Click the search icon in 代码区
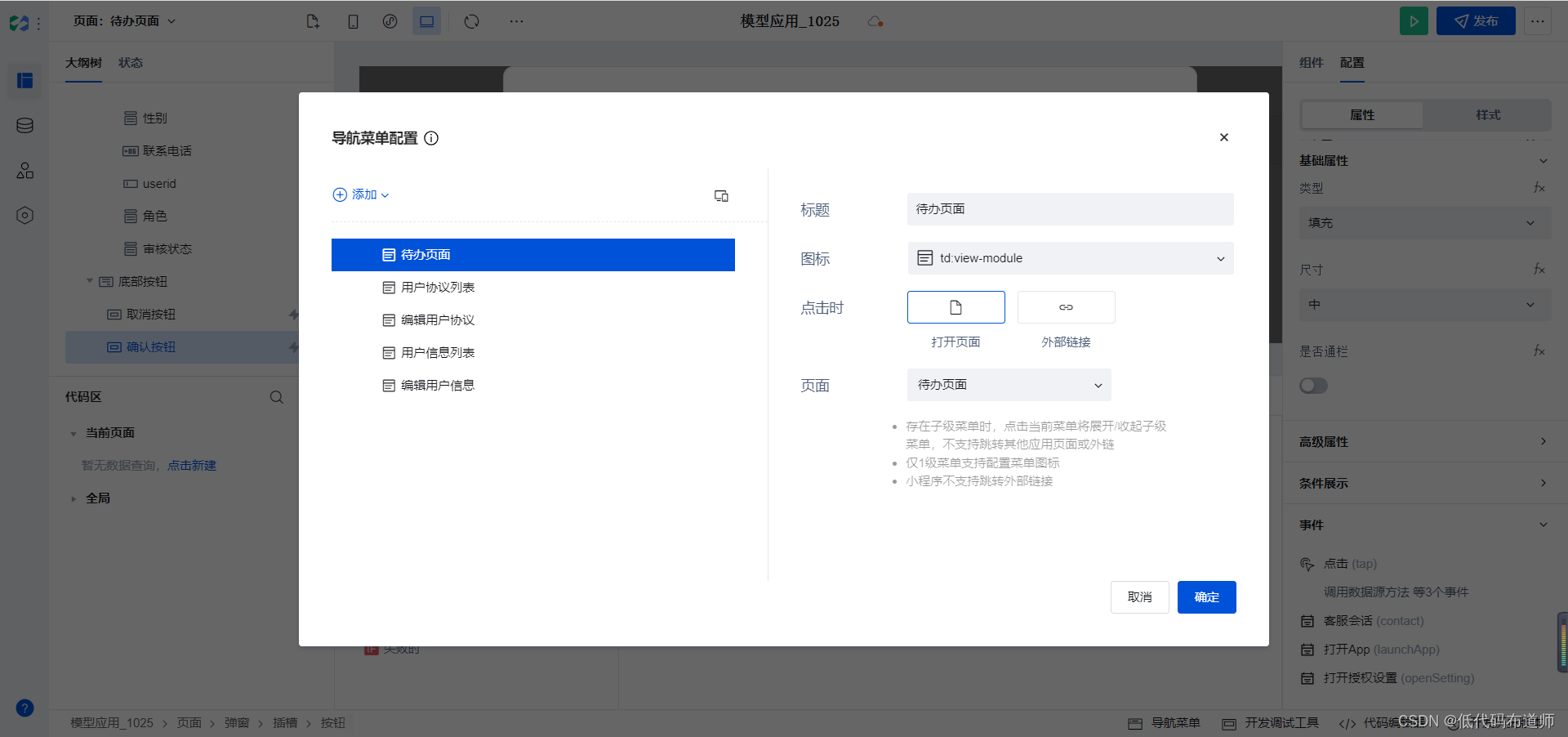Viewport: 1568px width, 737px height. click(x=277, y=397)
